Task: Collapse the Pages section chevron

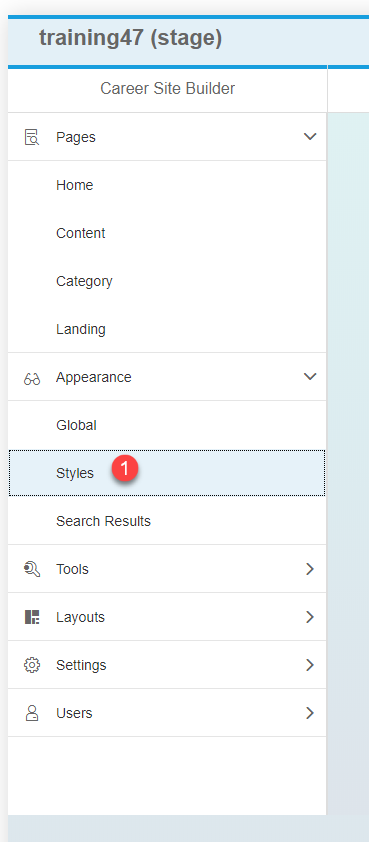Action: 310,136
